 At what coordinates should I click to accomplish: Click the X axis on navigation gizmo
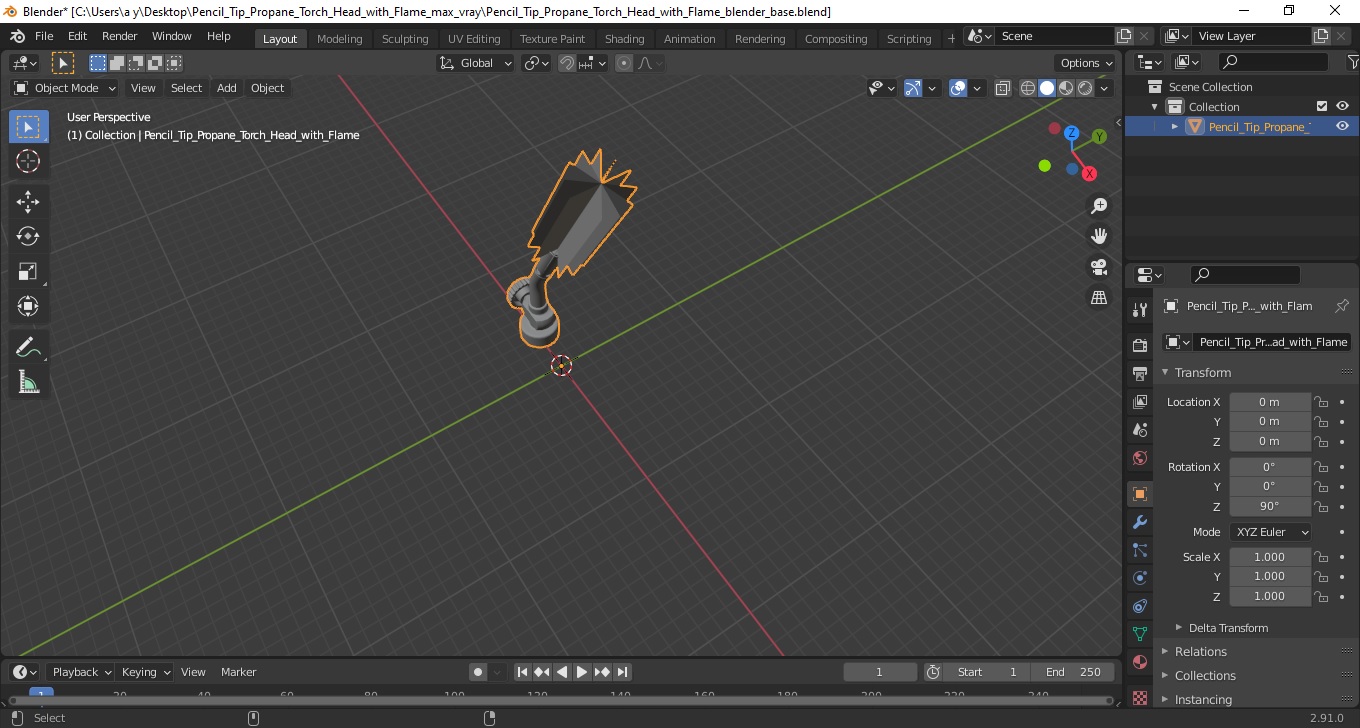(1089, 173)
